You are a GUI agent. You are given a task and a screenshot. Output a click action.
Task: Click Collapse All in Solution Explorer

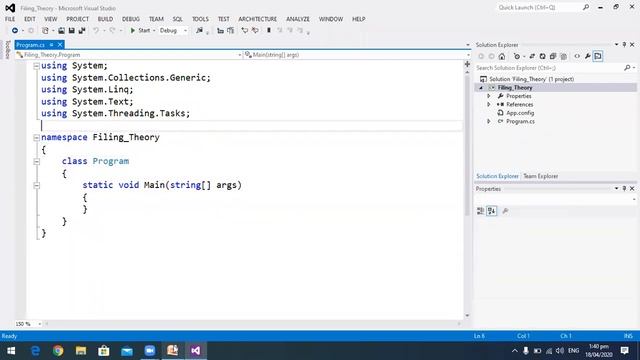coord(553,56)
